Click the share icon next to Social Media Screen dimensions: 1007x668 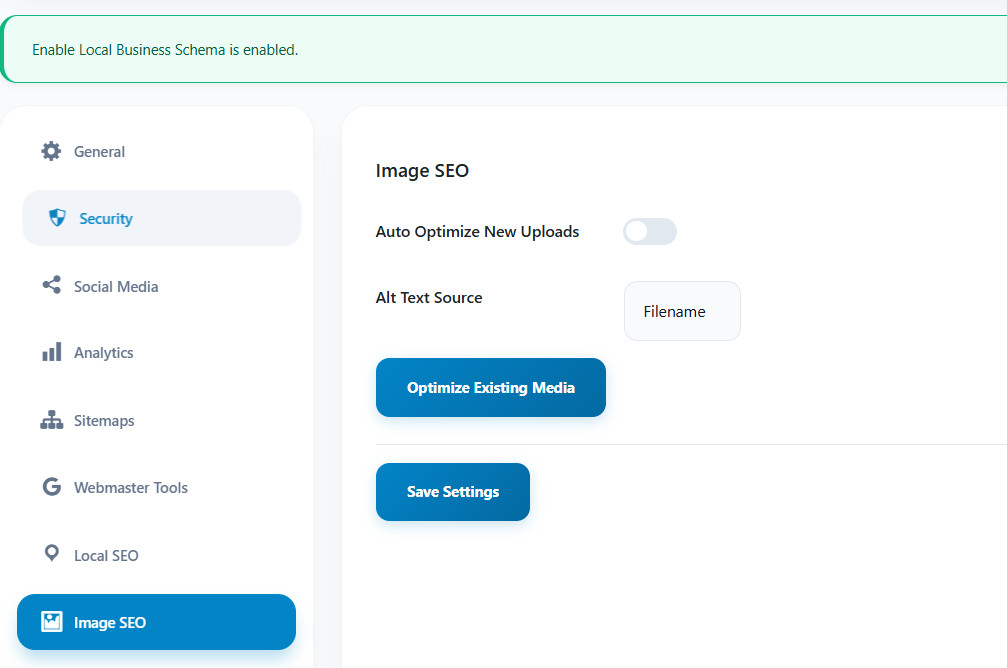point(51,285)
